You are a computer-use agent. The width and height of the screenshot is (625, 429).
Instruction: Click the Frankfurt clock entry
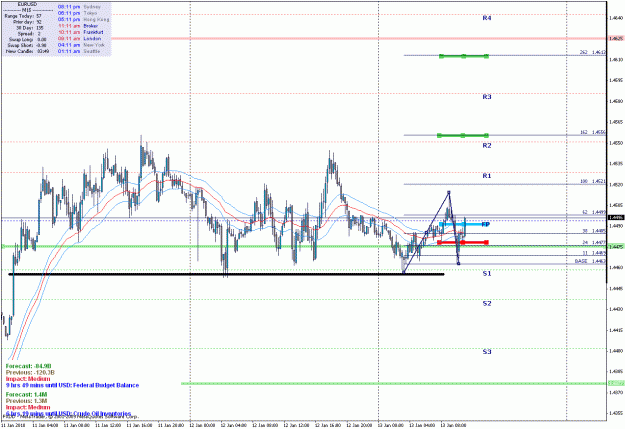(81, 32)
